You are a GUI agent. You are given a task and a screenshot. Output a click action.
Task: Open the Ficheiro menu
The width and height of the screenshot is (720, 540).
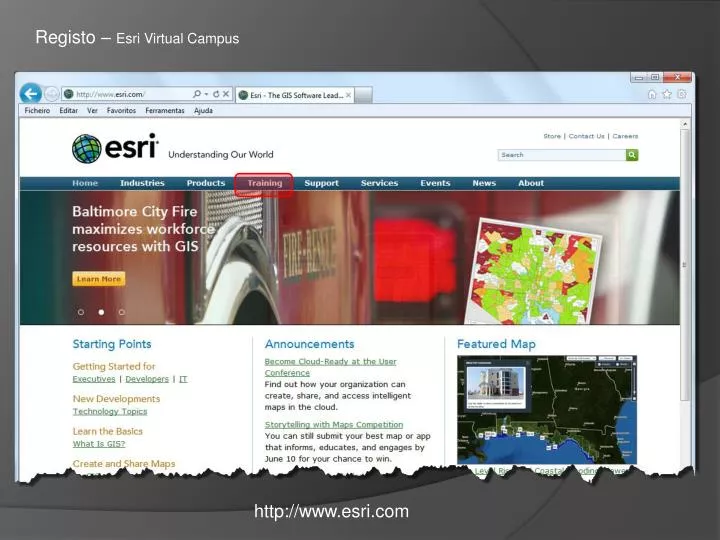(37, 111)
